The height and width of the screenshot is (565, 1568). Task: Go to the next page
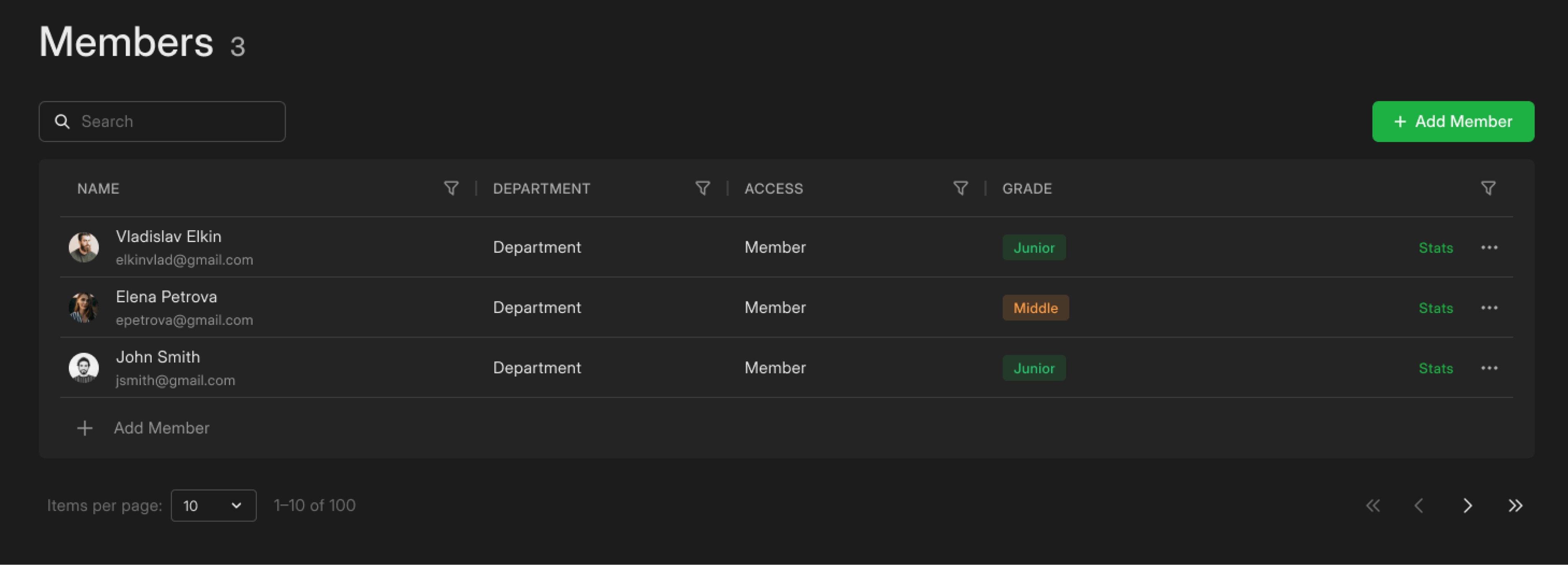click(x=1468, y=505)
